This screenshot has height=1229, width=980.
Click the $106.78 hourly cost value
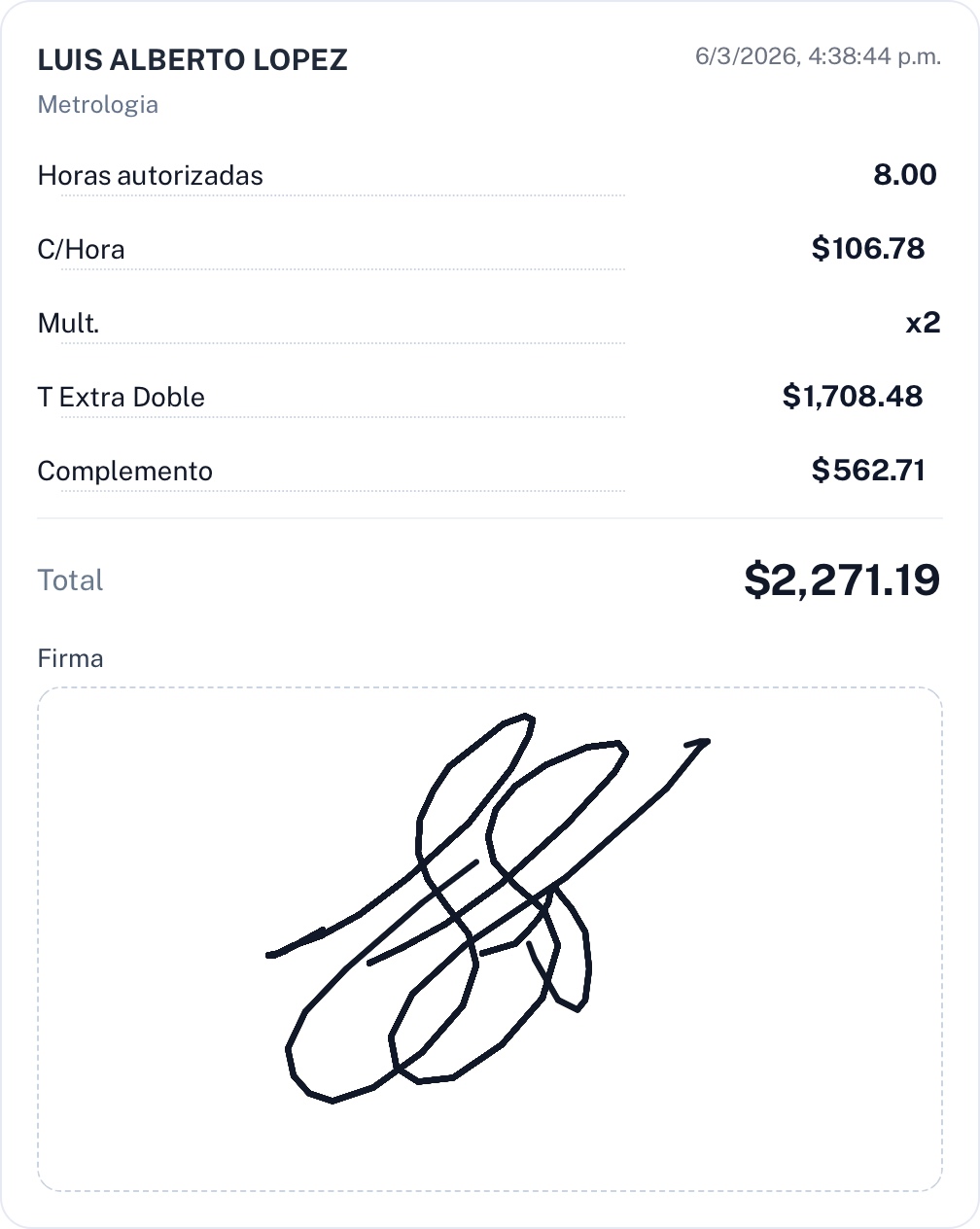tap(868, 249)
